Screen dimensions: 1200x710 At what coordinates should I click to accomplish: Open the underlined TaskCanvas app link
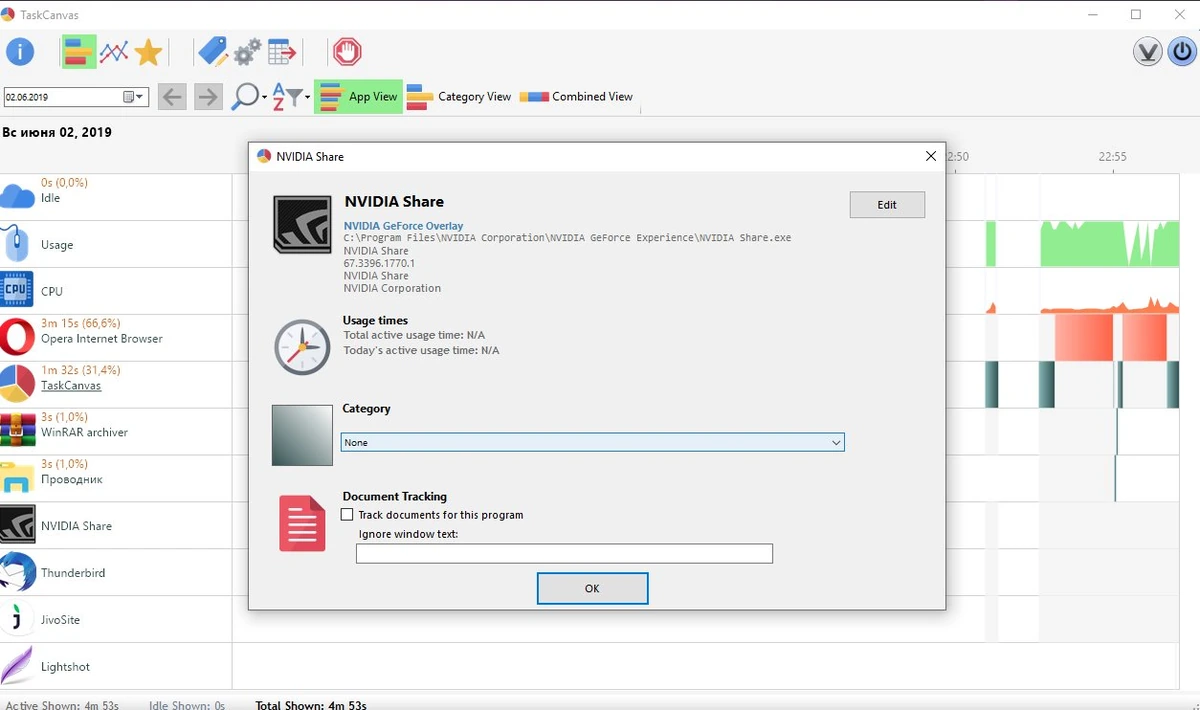click(x=71, y=385)
